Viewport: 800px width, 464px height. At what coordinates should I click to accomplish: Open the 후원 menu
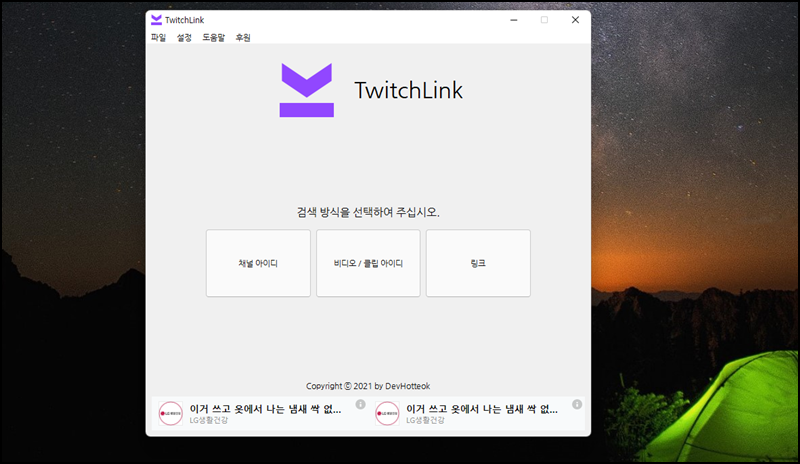[x=243, y=37]
